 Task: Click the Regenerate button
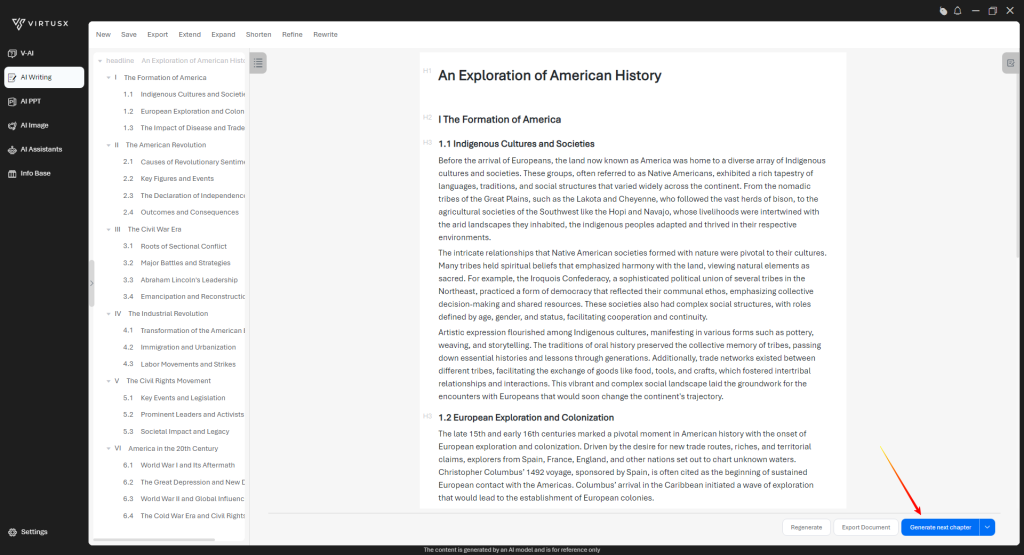click(x=807, y=527)
